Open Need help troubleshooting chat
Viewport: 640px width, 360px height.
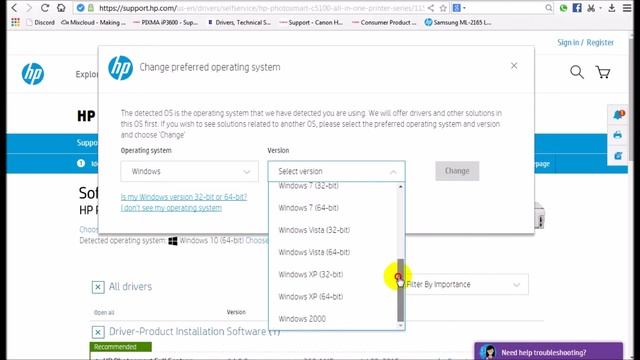click(x=549, y=352)
